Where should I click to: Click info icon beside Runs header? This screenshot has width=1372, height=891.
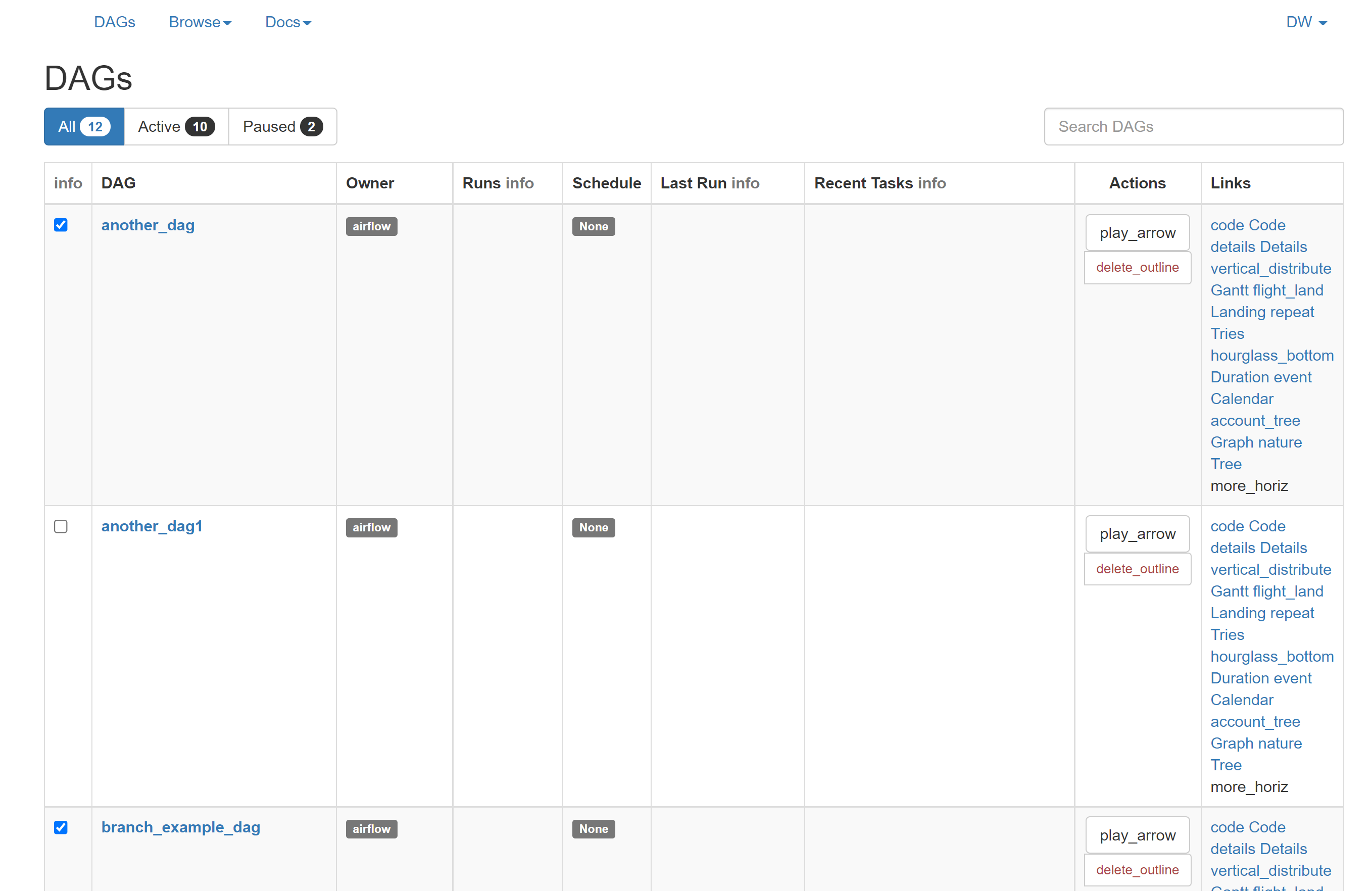(519, 183)
